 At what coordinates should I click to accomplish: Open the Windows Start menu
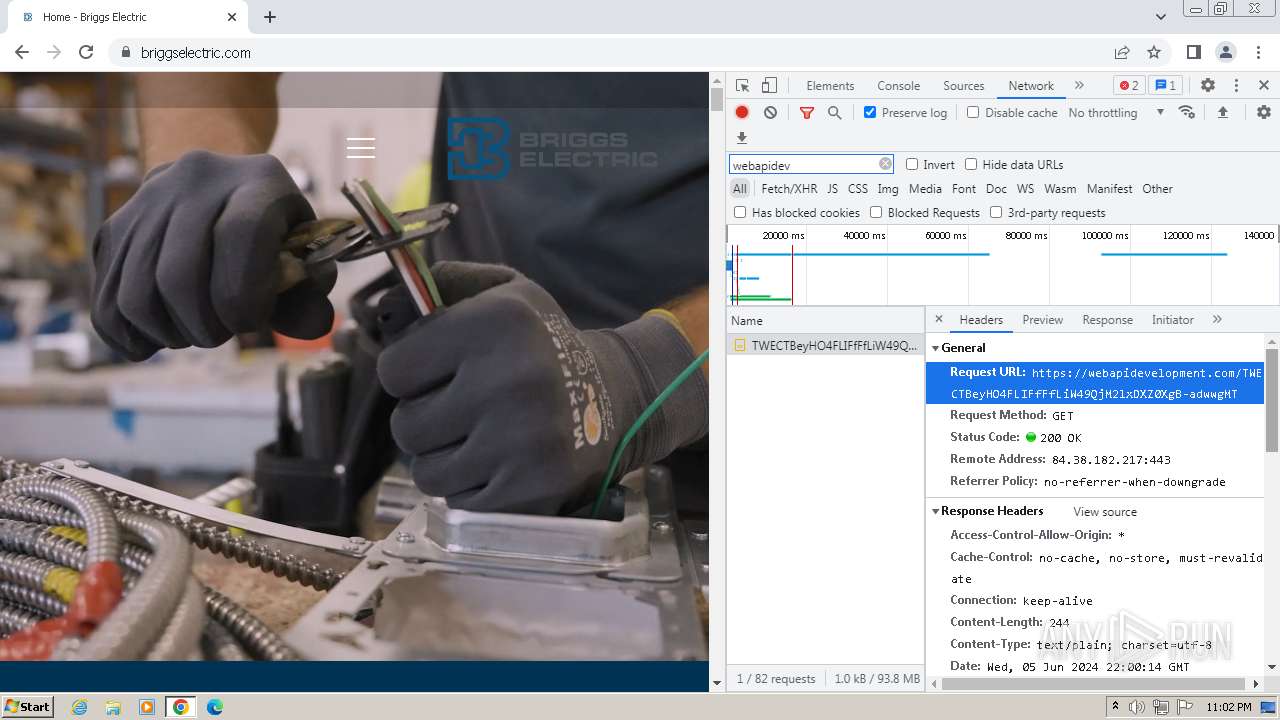(x=27, y=707)
